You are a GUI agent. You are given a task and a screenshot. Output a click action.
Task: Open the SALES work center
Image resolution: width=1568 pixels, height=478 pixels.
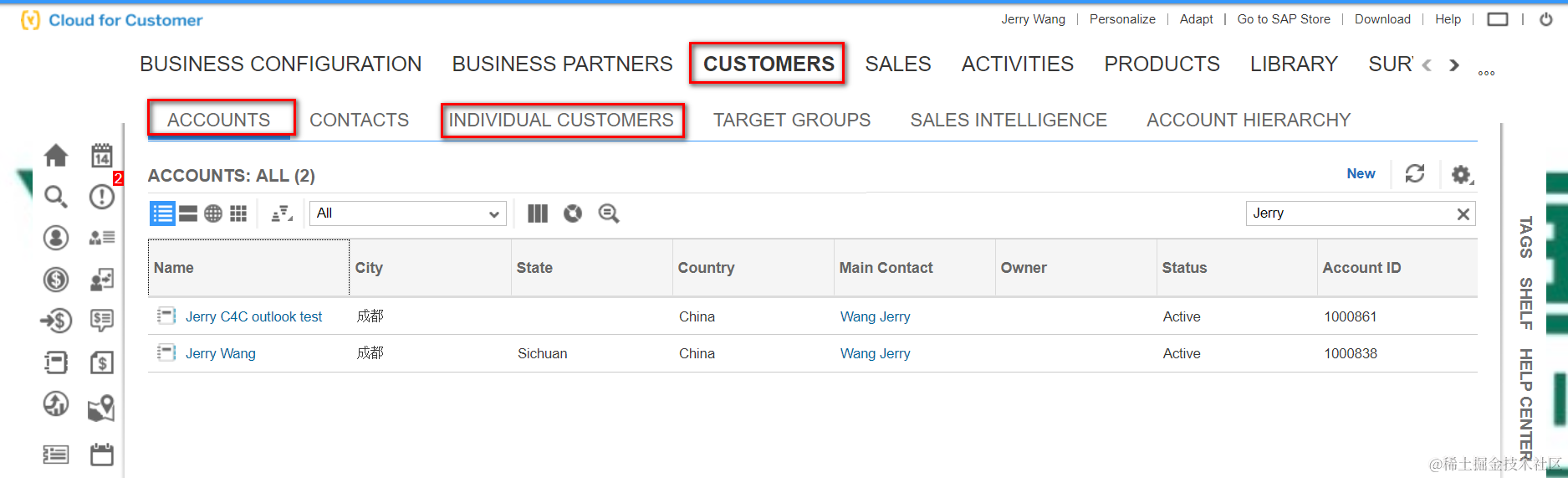pos(898,64)
